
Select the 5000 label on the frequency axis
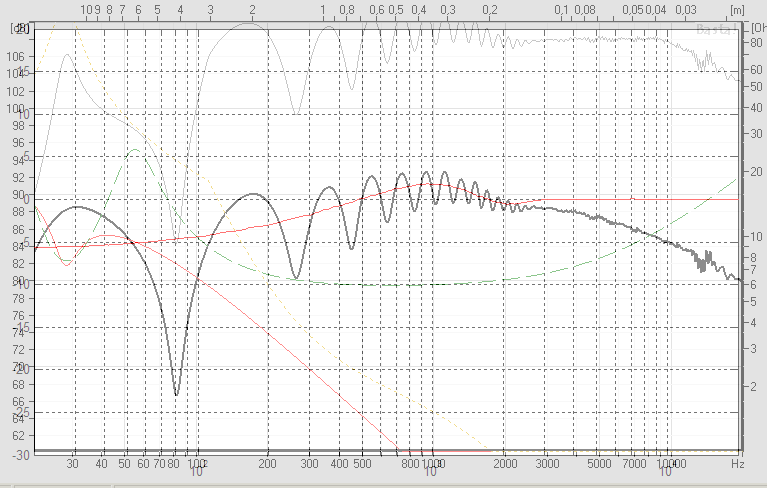pyautogui.click(x=598, y=465)
